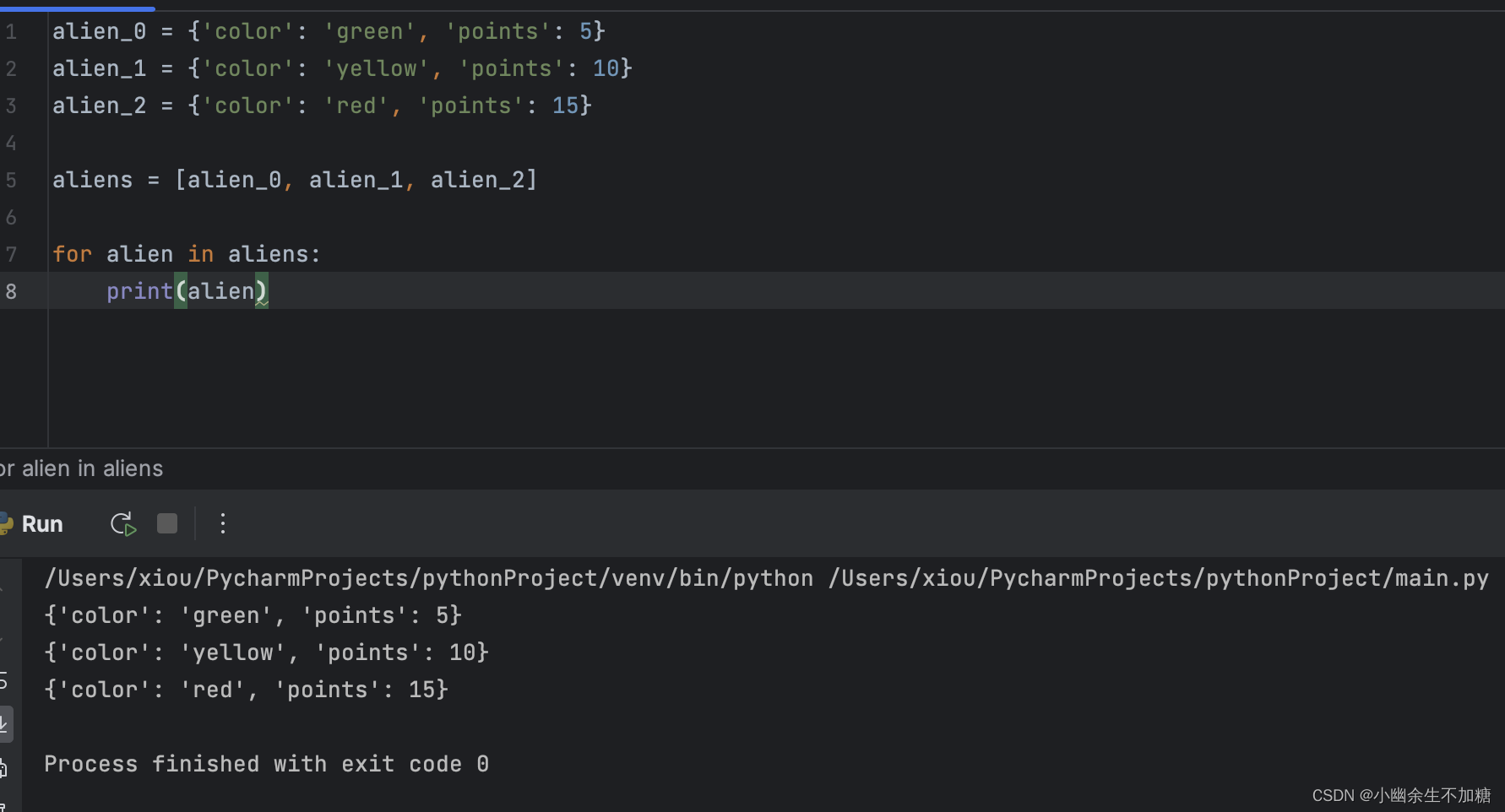
Task: Click the "for alien in aliens:" line
Action: point(187,254)
